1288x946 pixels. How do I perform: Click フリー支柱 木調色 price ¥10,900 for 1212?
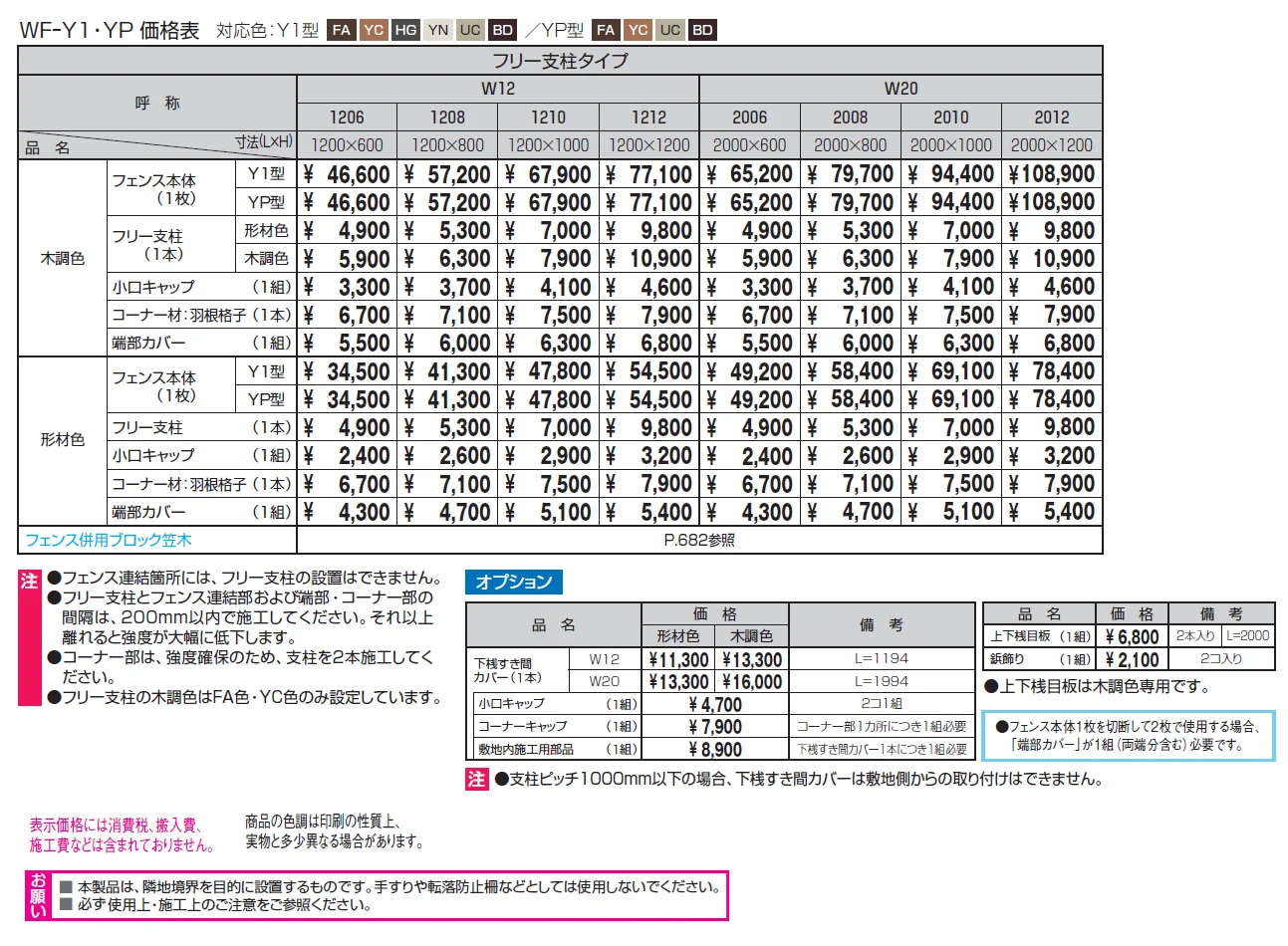coord(648,259)
